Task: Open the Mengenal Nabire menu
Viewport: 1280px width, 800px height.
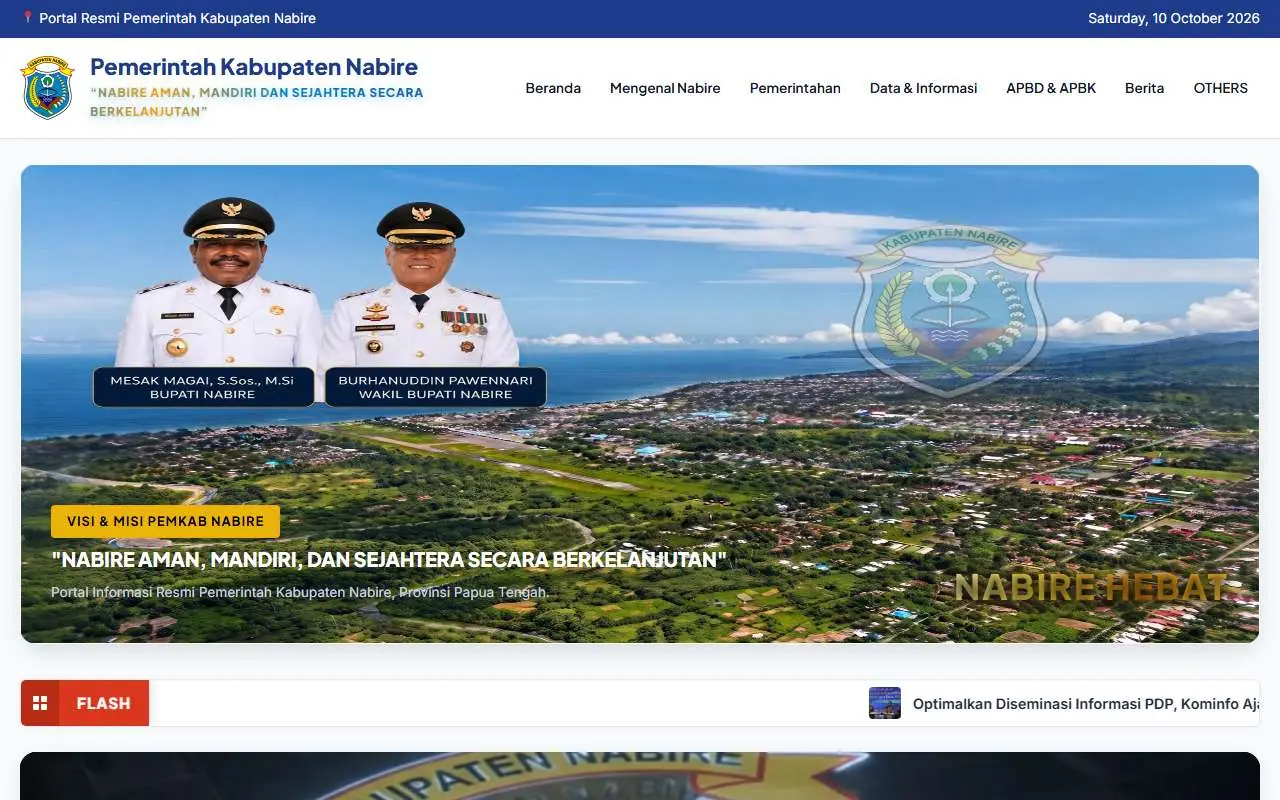Action: coord(665,88)
